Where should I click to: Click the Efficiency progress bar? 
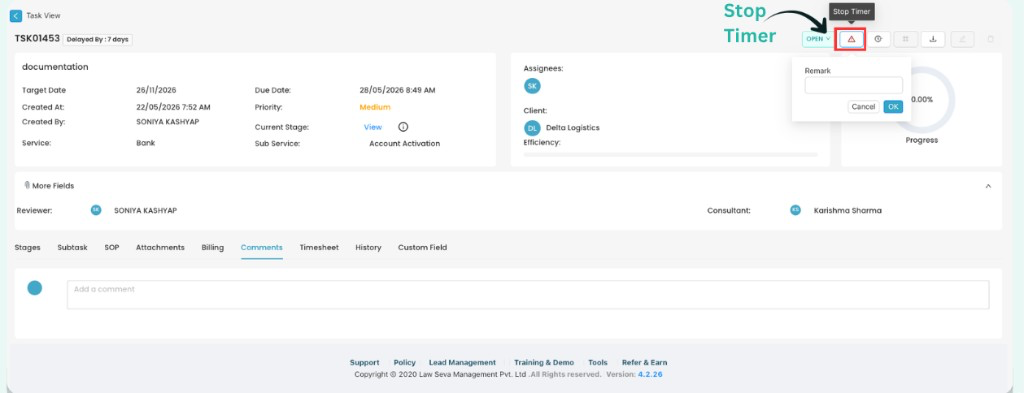(x=671, y=155)
